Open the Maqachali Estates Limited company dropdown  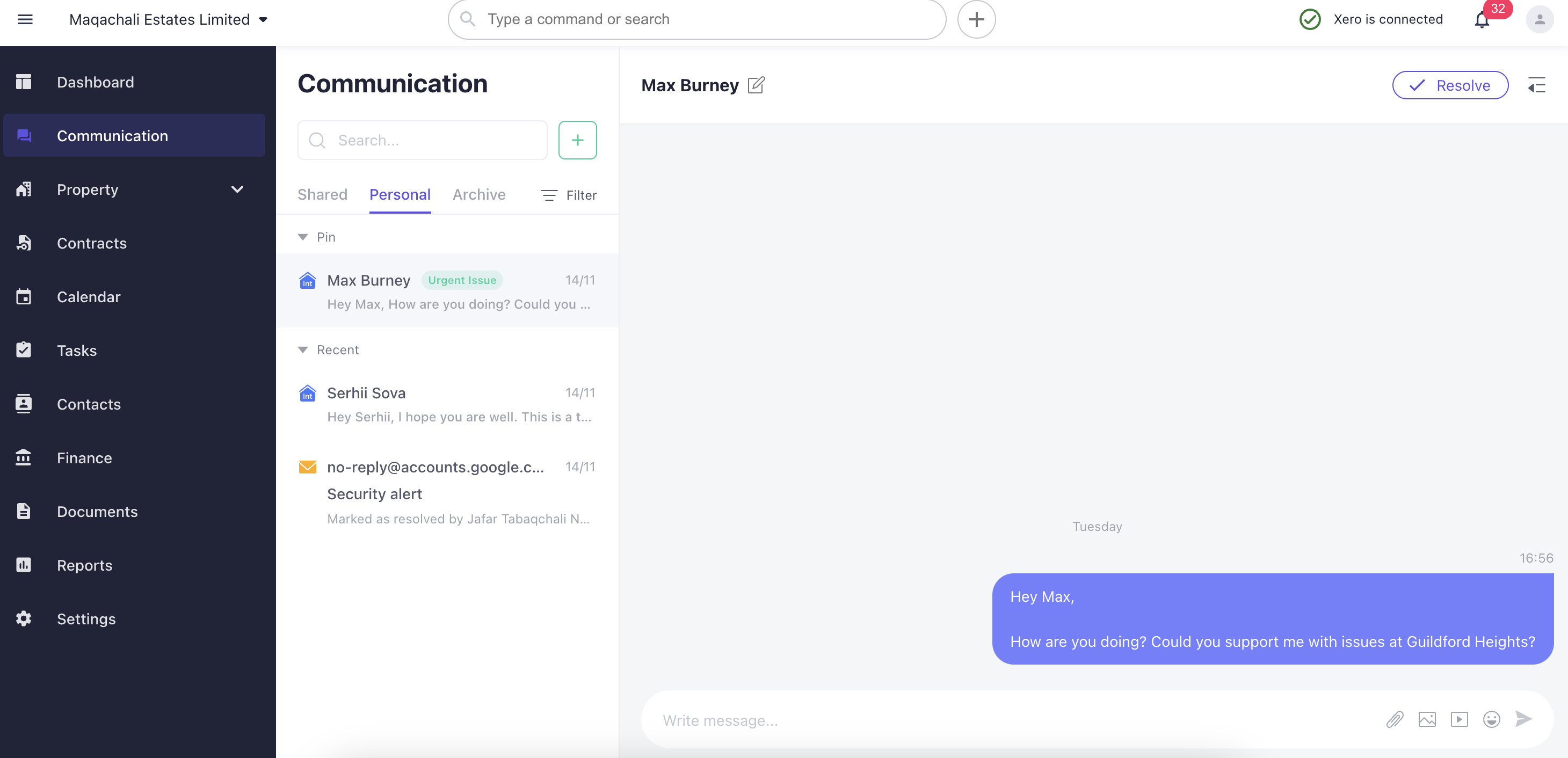click(x=169, y=19)
